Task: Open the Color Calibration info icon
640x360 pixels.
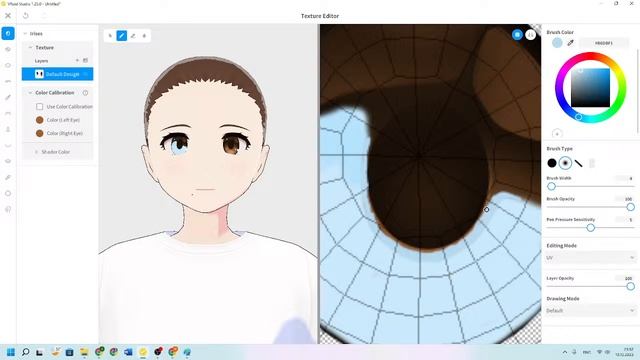Action: [x=85, y=93]
